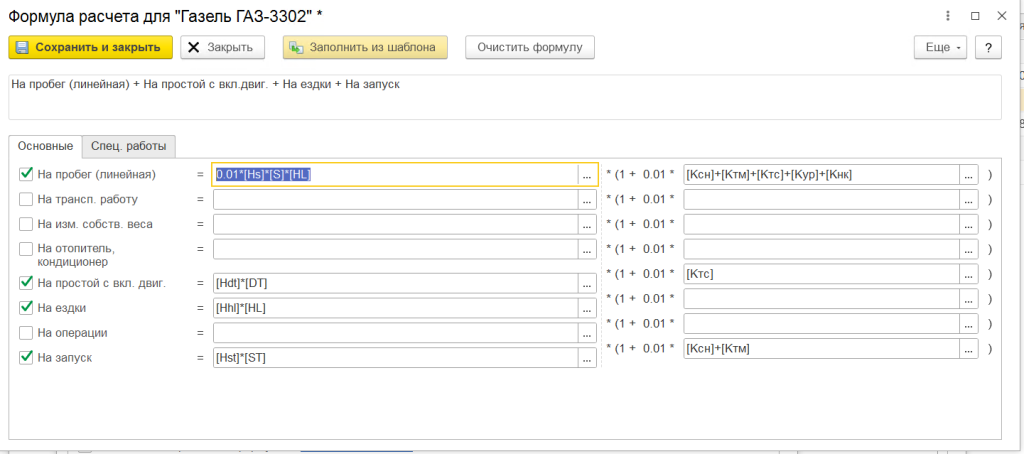Screen dimensions: 1024x454
Task: Click Save and close floppy button
Action: (91, 47)
